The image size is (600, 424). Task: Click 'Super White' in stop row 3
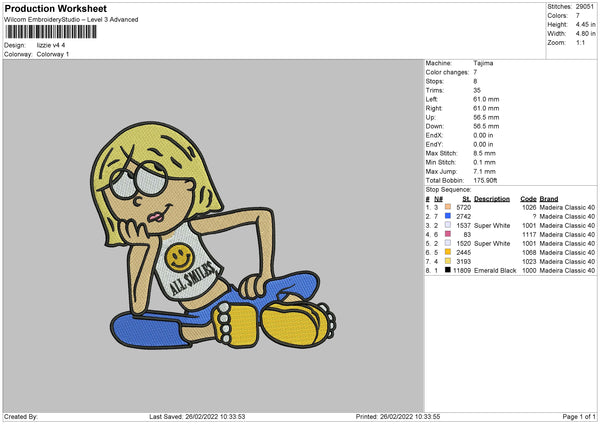click(492, 225)
